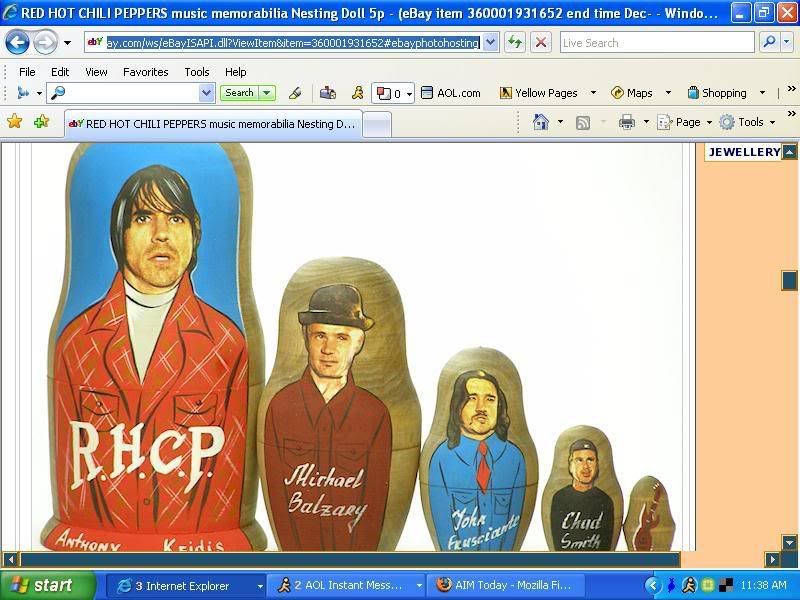800x600 pixels.
Task: Open the AOL Instant Messenger taskbar group
Action: click(347, 586)
